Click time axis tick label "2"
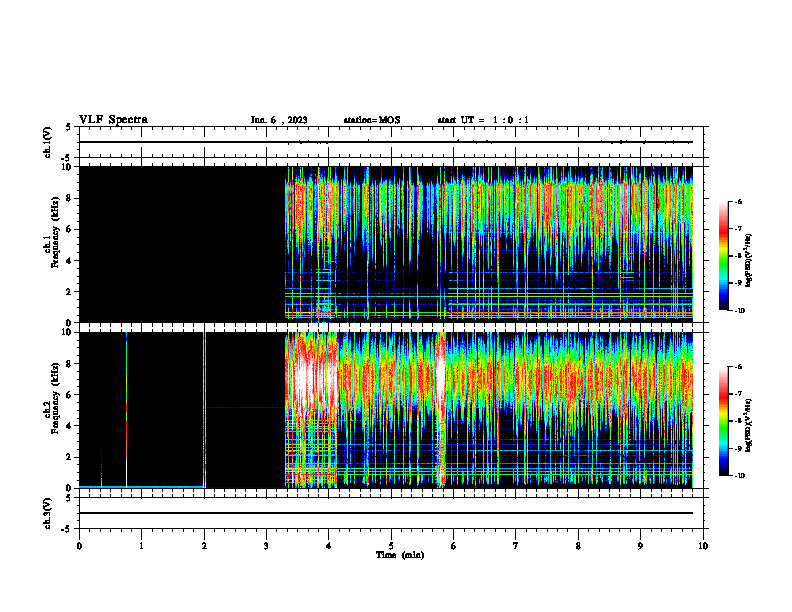Viewport: 792px width, 612px height. (x=204, y=546)
